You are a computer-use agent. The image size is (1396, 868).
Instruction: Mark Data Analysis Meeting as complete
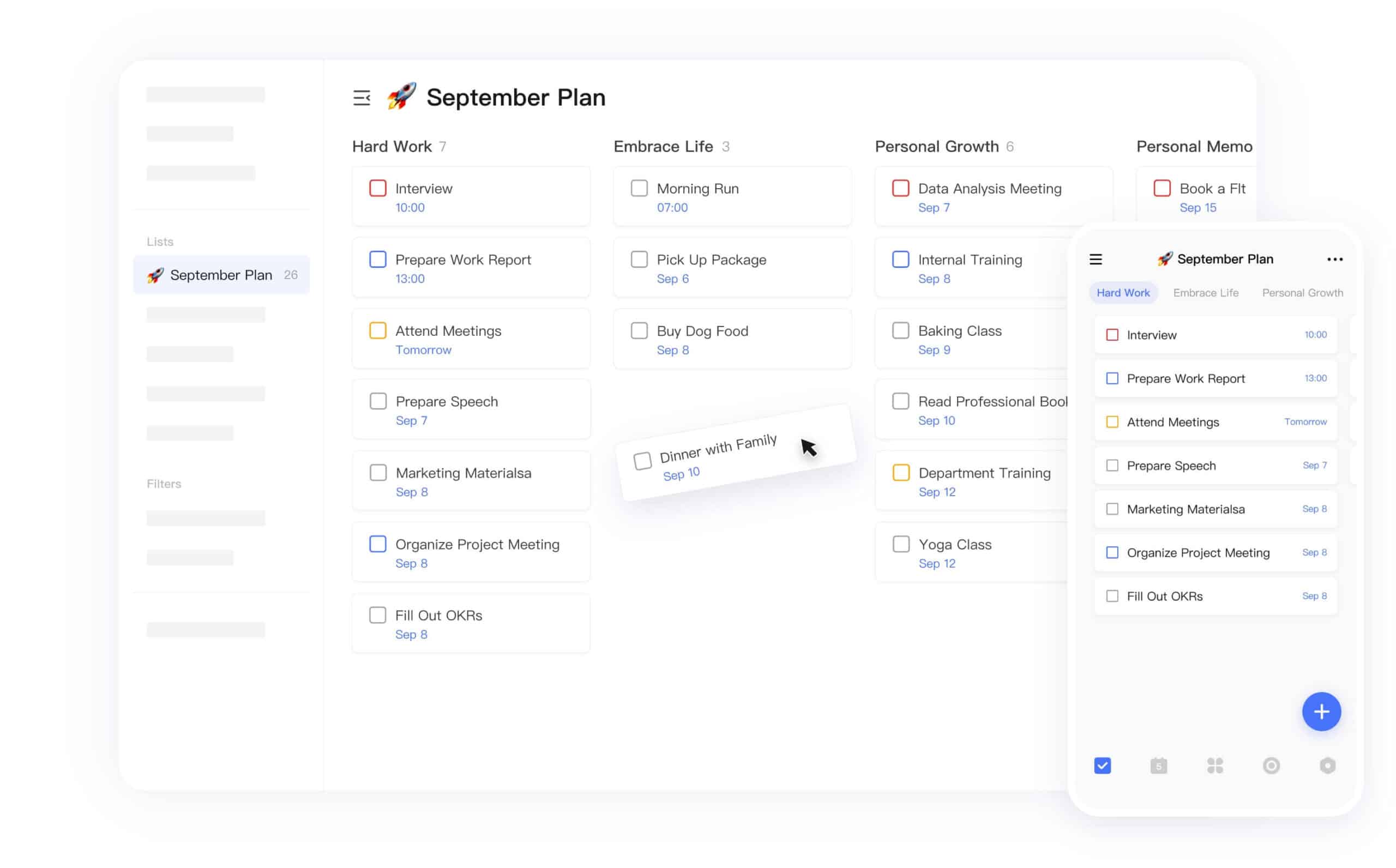tap(900, 188)
